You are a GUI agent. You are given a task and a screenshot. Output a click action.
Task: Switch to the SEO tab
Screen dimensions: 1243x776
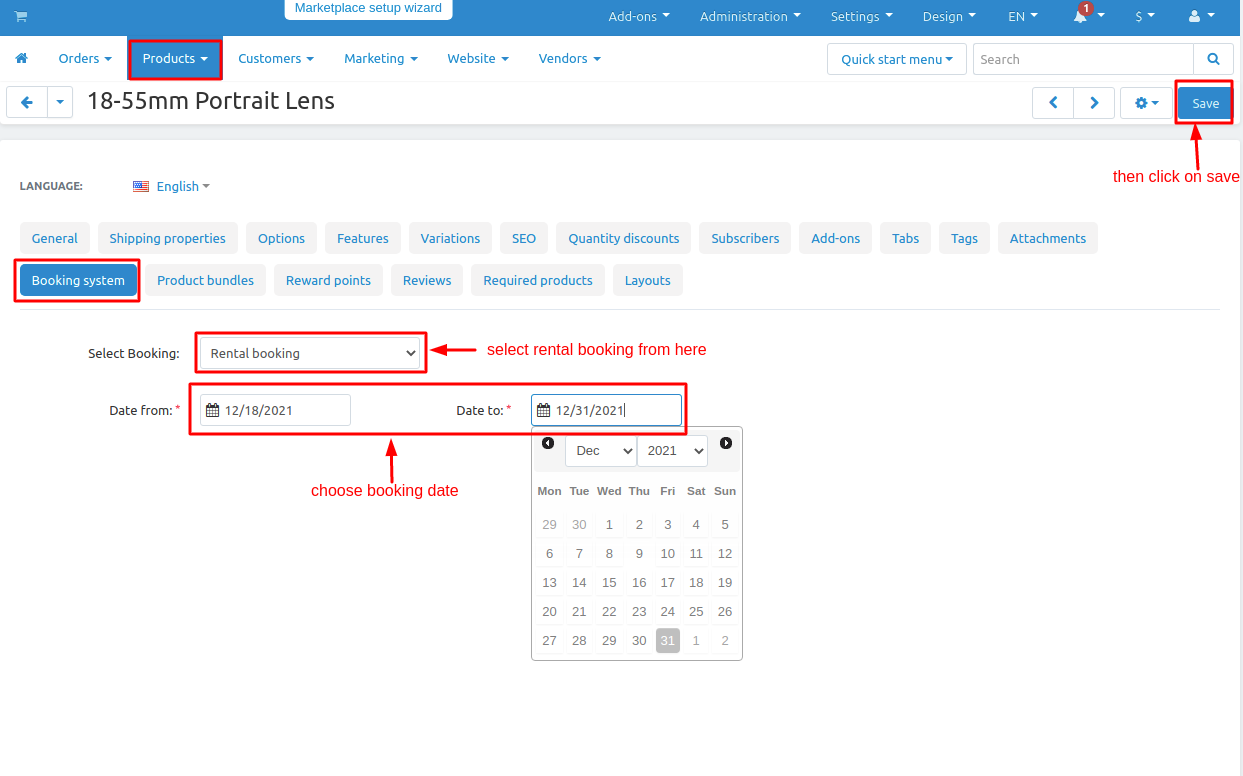pos(524,238)
